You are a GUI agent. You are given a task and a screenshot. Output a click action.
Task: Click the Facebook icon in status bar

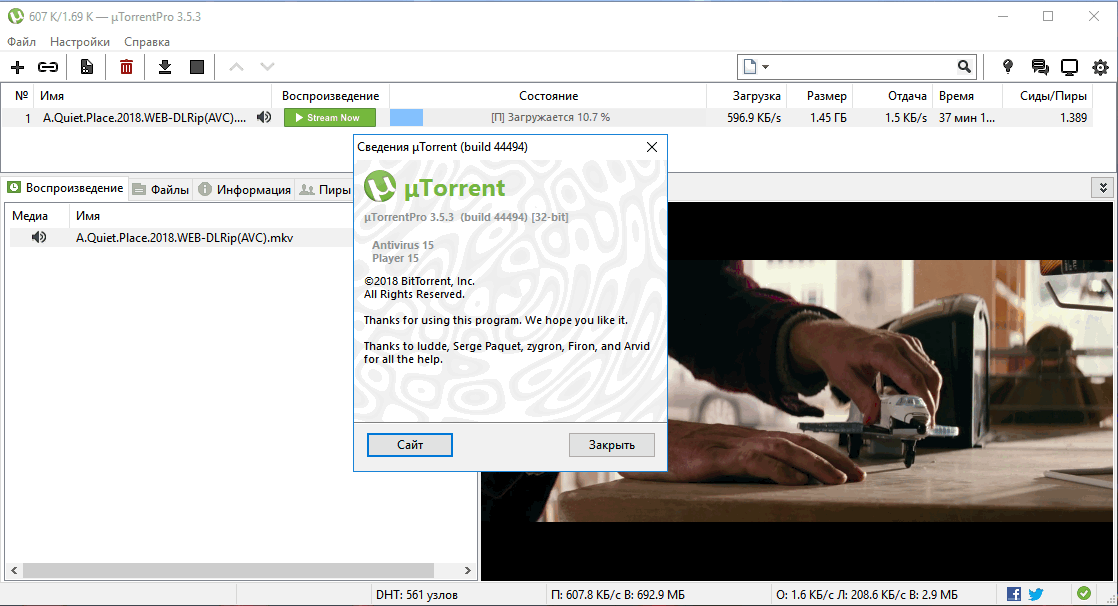[x=1013, y=594]
